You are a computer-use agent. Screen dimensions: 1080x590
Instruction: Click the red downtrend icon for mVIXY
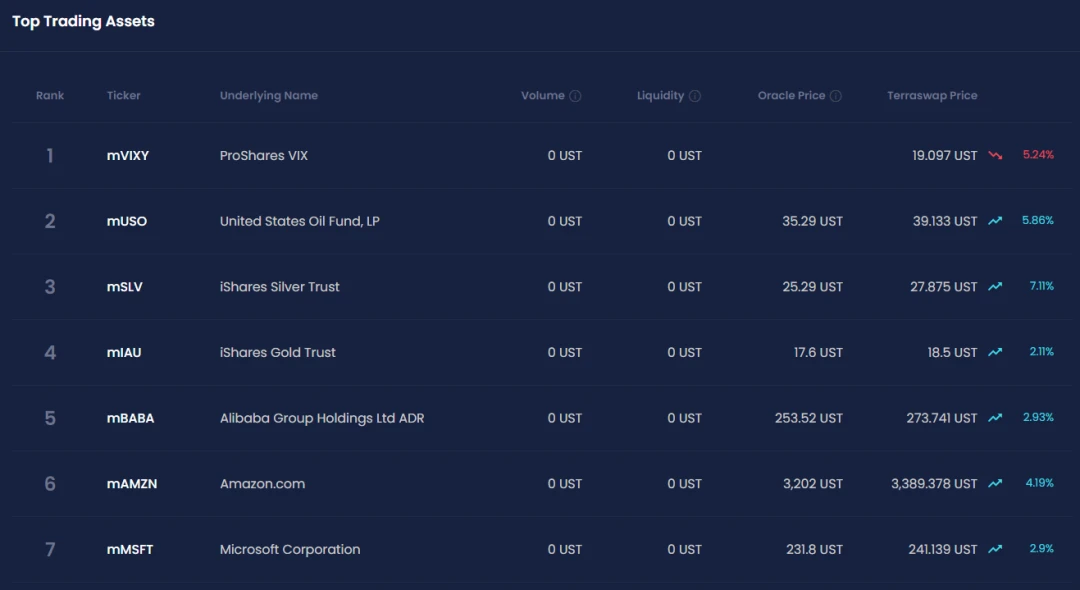tap(995, 155)
